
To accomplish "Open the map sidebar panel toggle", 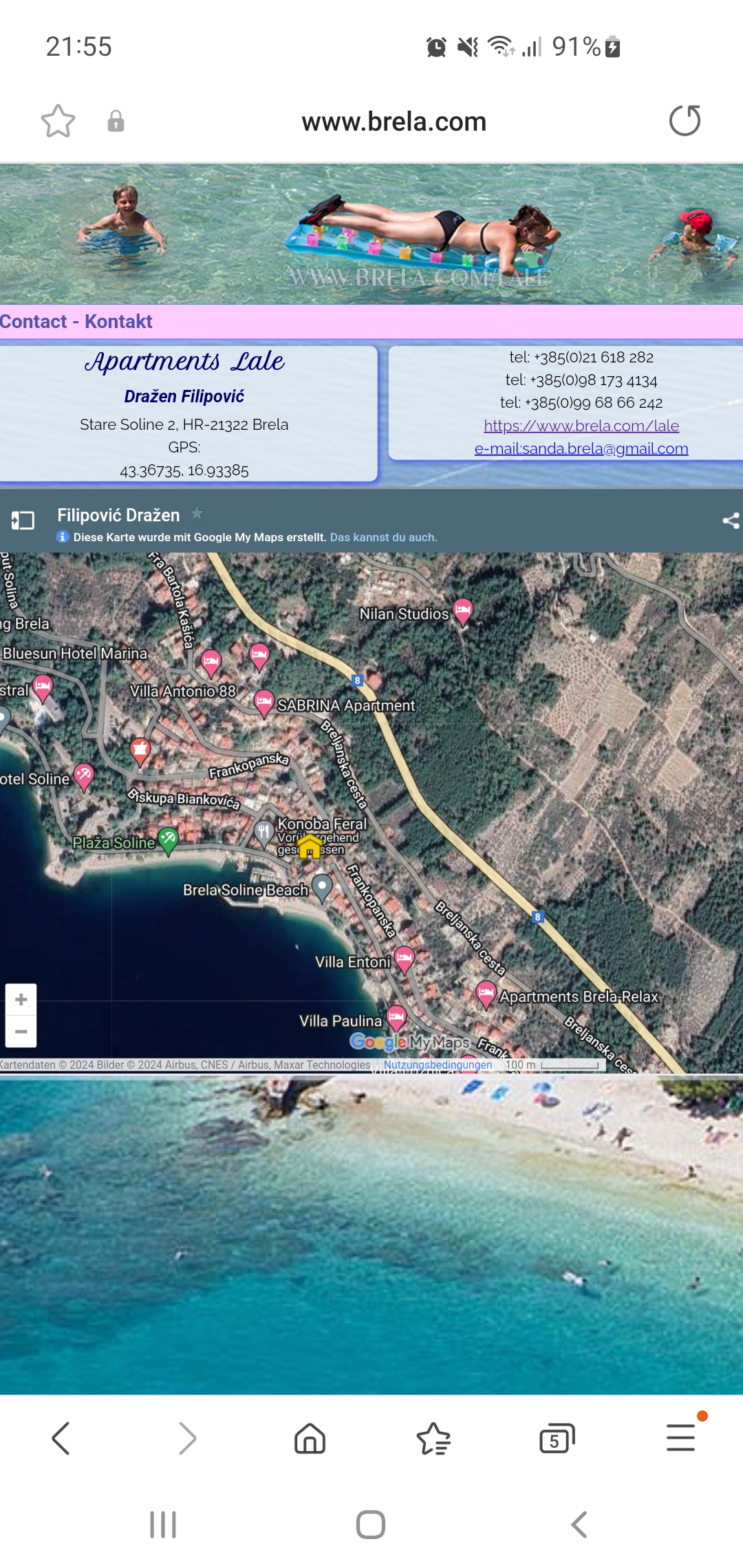I will point(23,520).
